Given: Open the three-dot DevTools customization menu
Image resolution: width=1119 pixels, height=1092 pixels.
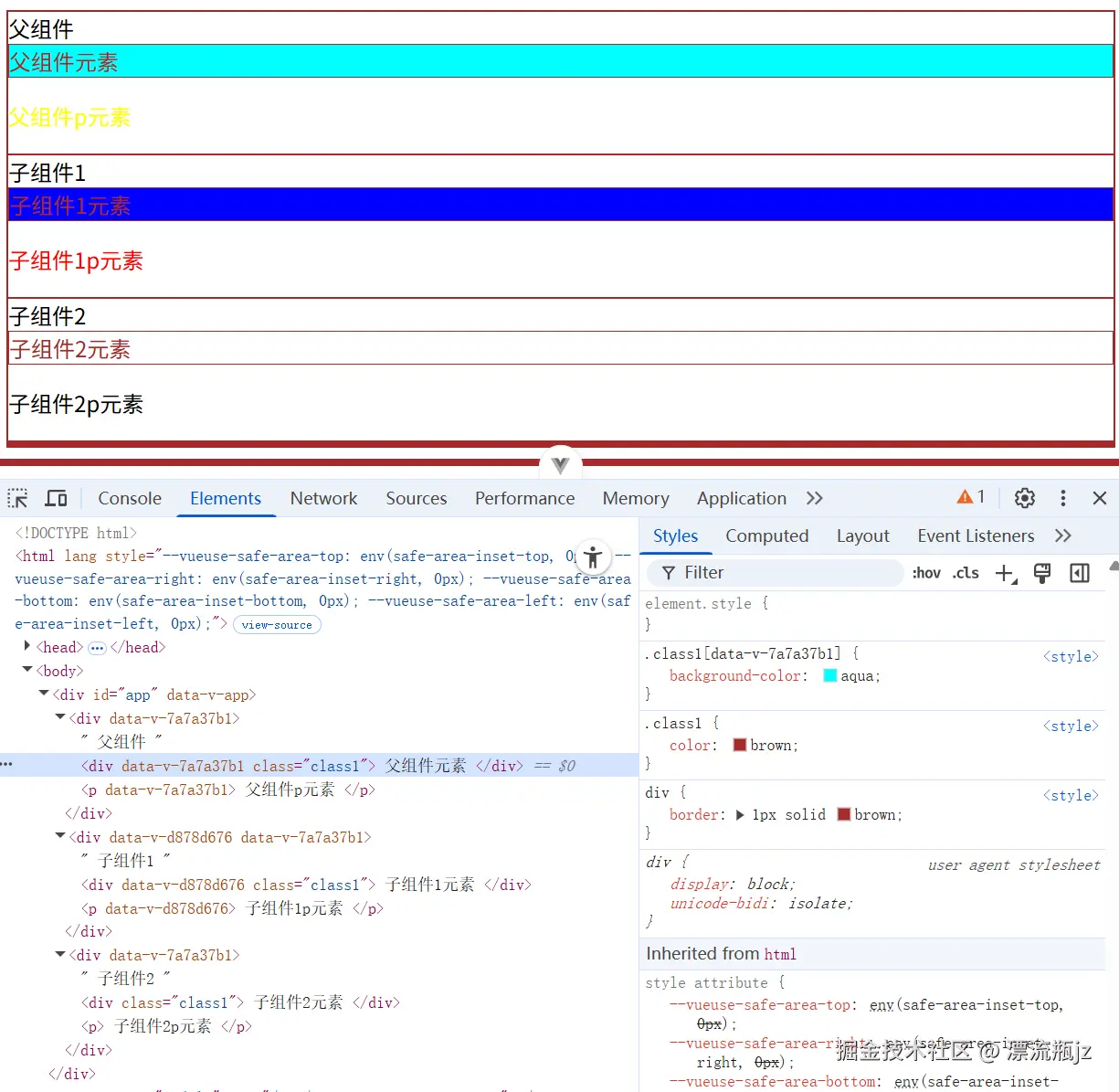Looking at the screenshot, I should [1062, 498].
